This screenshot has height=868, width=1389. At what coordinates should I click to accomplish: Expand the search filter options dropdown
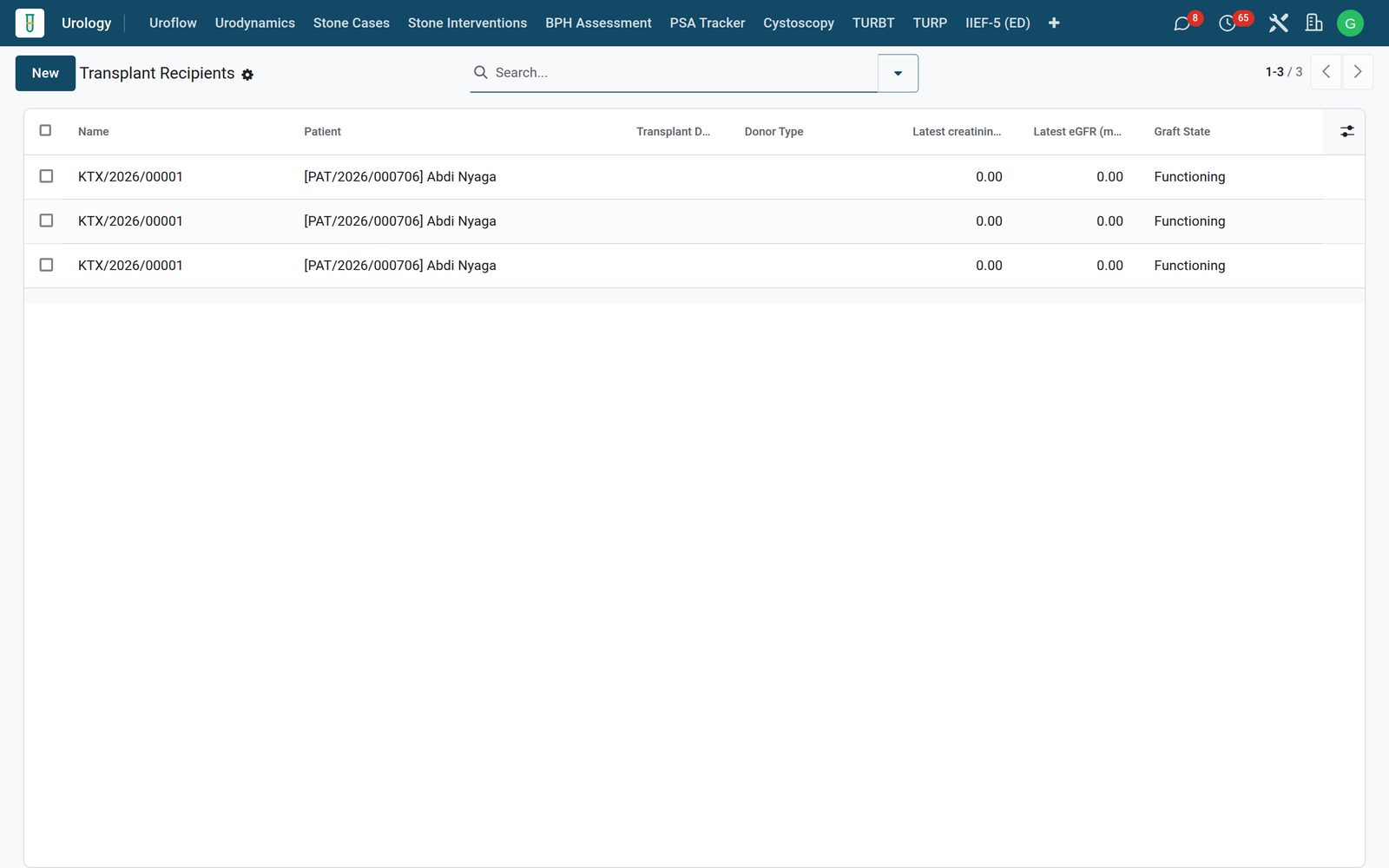(x=898, y=73)
